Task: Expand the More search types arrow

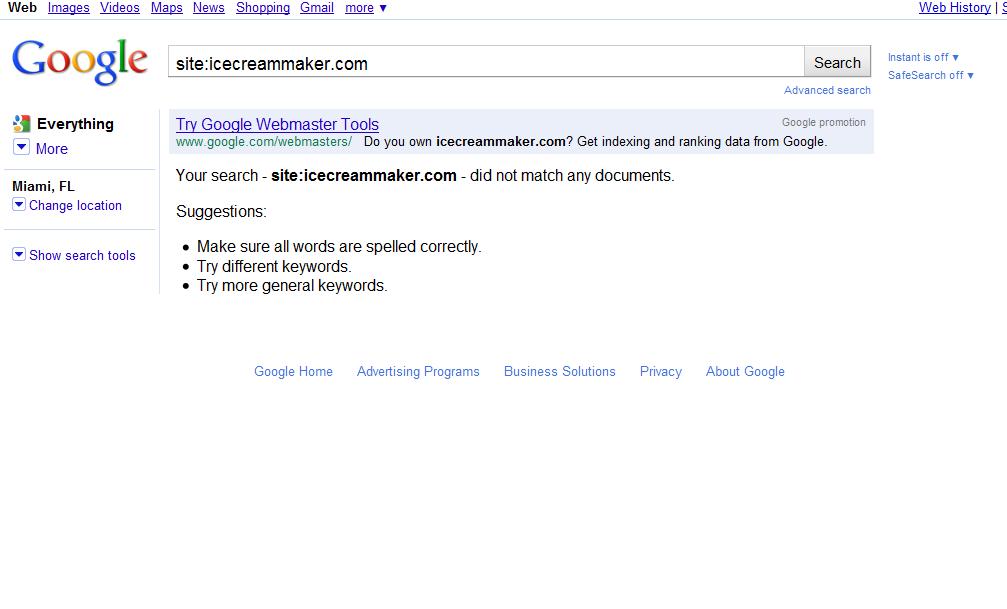Action: (21, 147)
